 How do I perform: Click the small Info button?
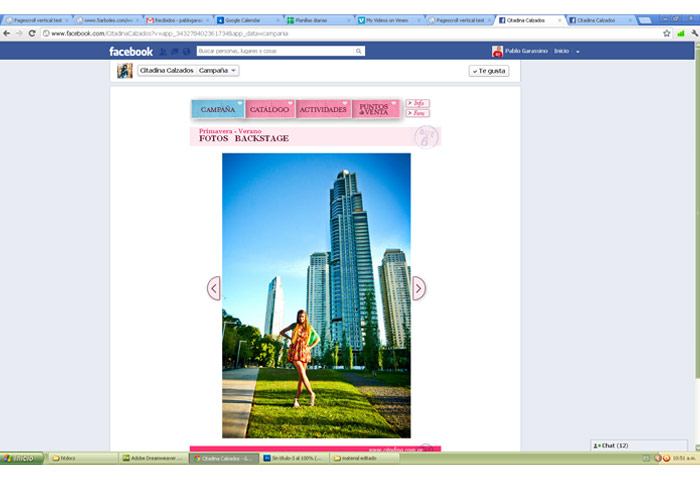[417, 103]
